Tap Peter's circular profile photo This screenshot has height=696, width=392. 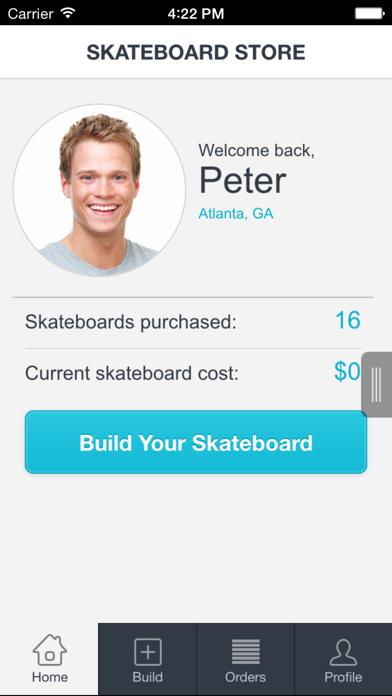point(99,190)
